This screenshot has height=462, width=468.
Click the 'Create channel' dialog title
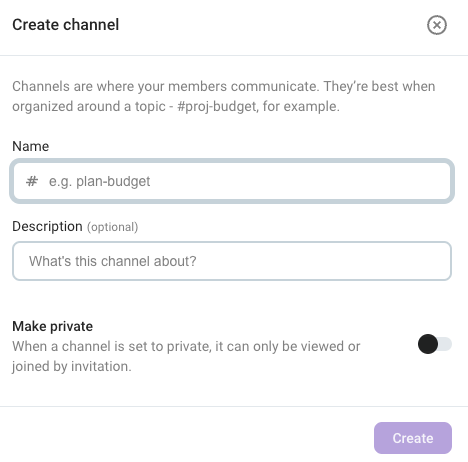tap(66, 25)
